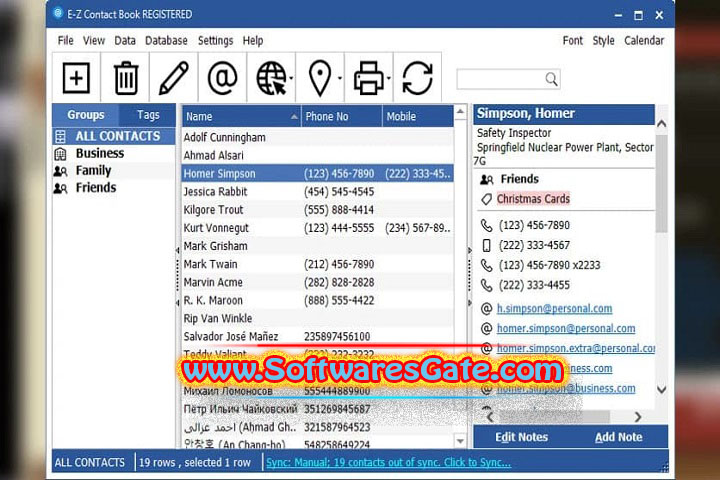Click the Business group building icon
Screen dimensions: 720x480
click(60, 153)
